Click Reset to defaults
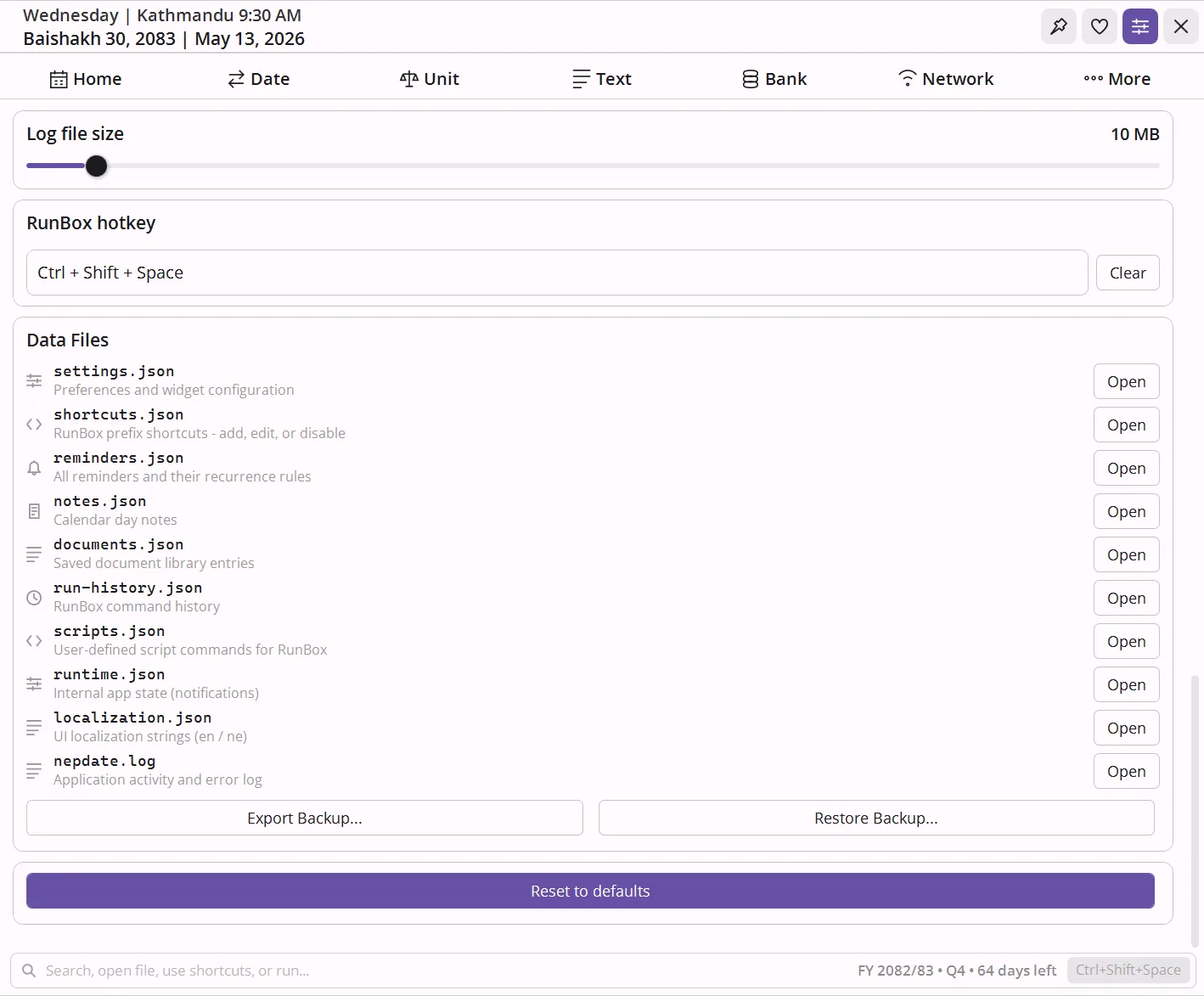 pos(590,891)
